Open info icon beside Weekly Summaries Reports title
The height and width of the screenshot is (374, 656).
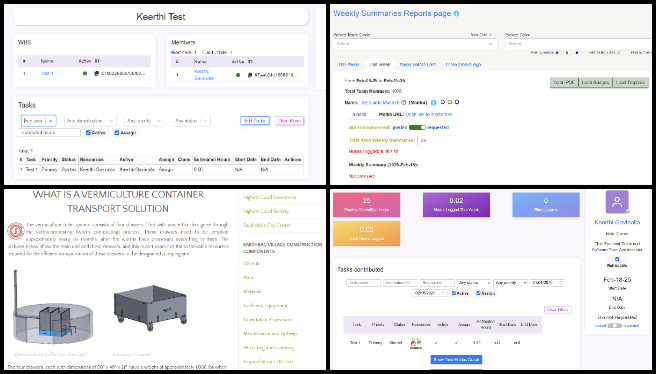456,13
